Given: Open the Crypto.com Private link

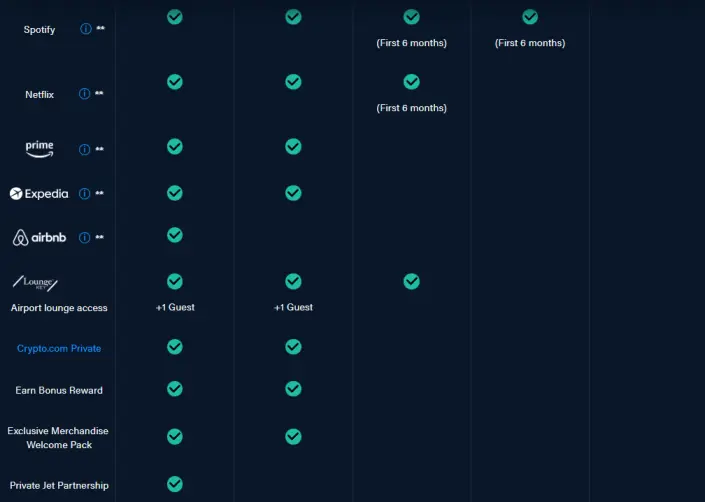Looking at the screenshot, I should pos(59,348).
